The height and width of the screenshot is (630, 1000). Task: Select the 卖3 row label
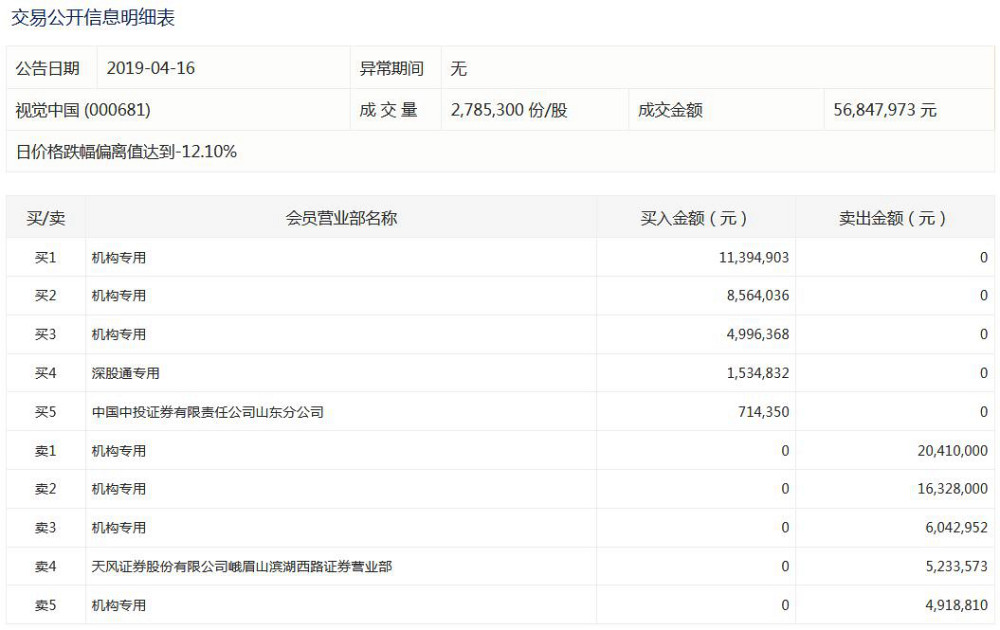coord(45,528)
